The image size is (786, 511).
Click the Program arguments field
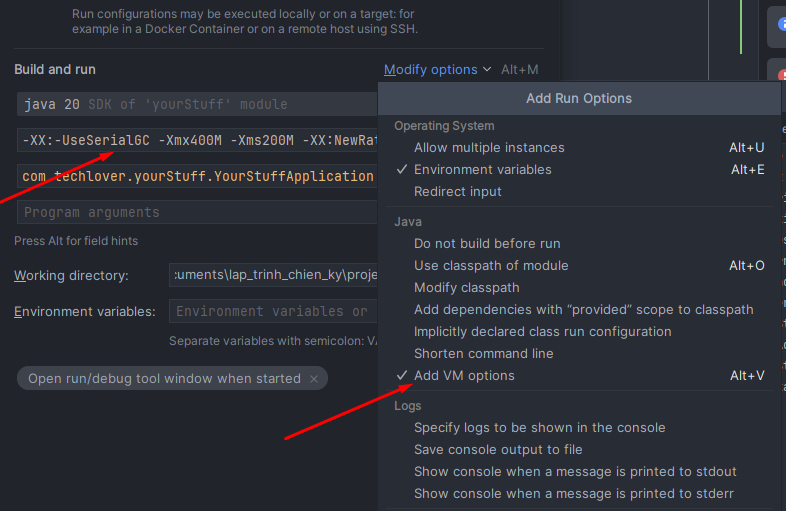[196, 212]
